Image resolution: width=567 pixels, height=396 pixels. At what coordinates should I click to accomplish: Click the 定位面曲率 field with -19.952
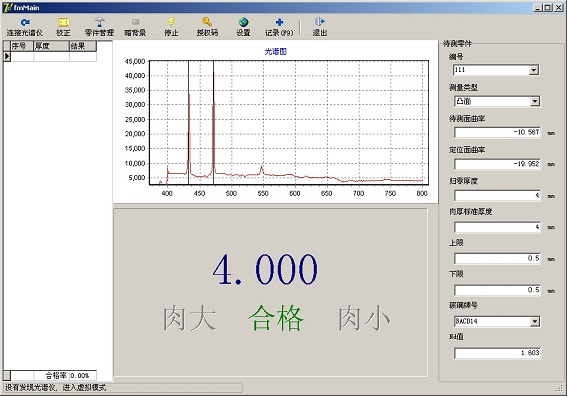coord(497,164)
